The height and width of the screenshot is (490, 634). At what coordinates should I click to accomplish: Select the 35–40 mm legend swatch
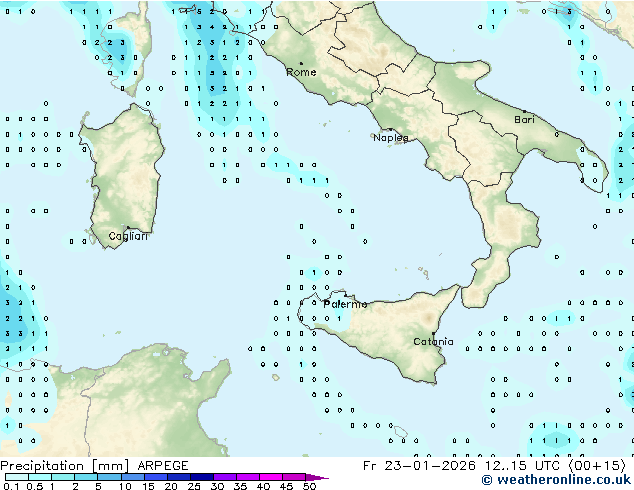click(x=247, y=477)
